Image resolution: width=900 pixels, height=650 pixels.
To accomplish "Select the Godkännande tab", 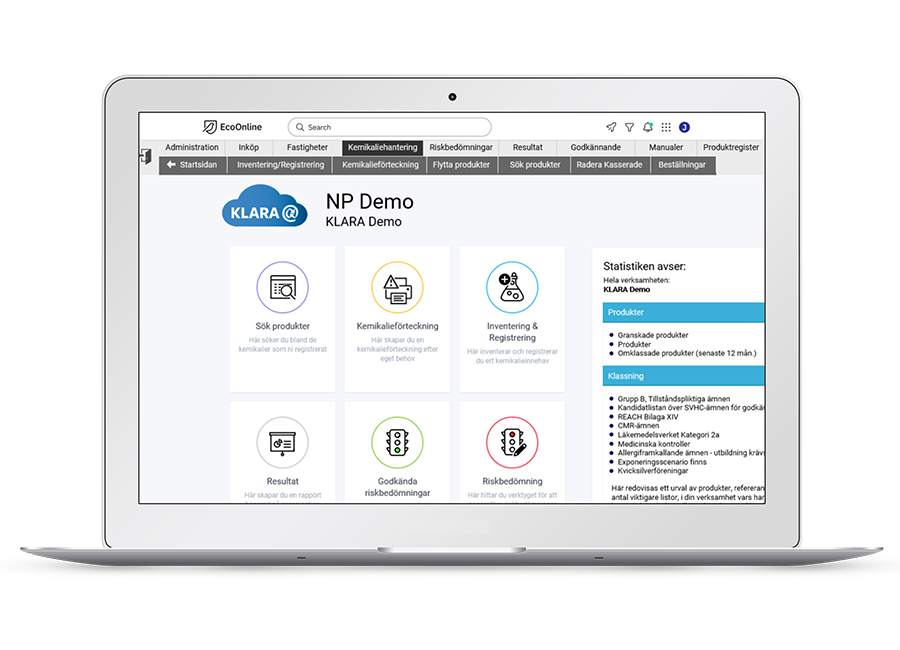I will tap(595, 147).
